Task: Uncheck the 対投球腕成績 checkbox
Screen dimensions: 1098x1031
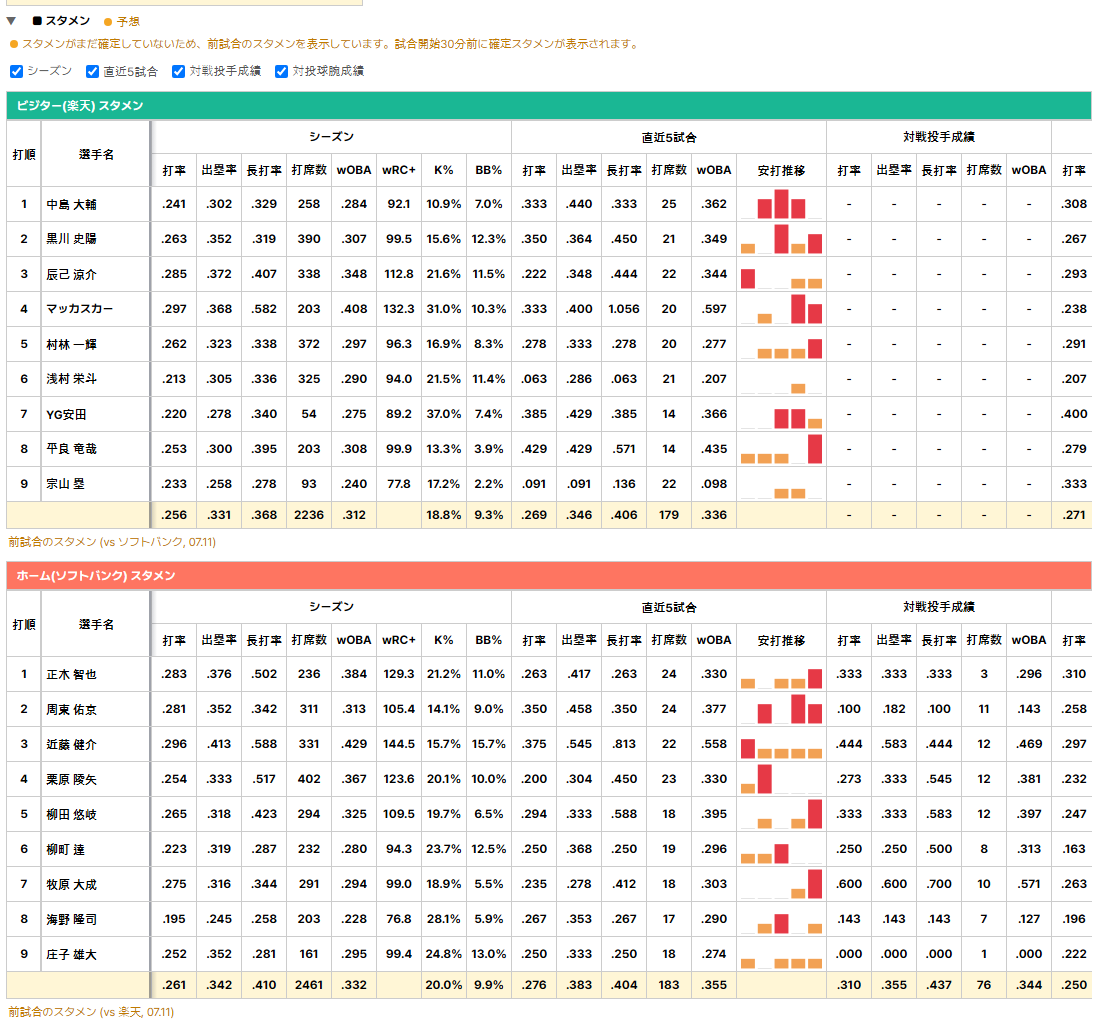Action: coord(282,71)
